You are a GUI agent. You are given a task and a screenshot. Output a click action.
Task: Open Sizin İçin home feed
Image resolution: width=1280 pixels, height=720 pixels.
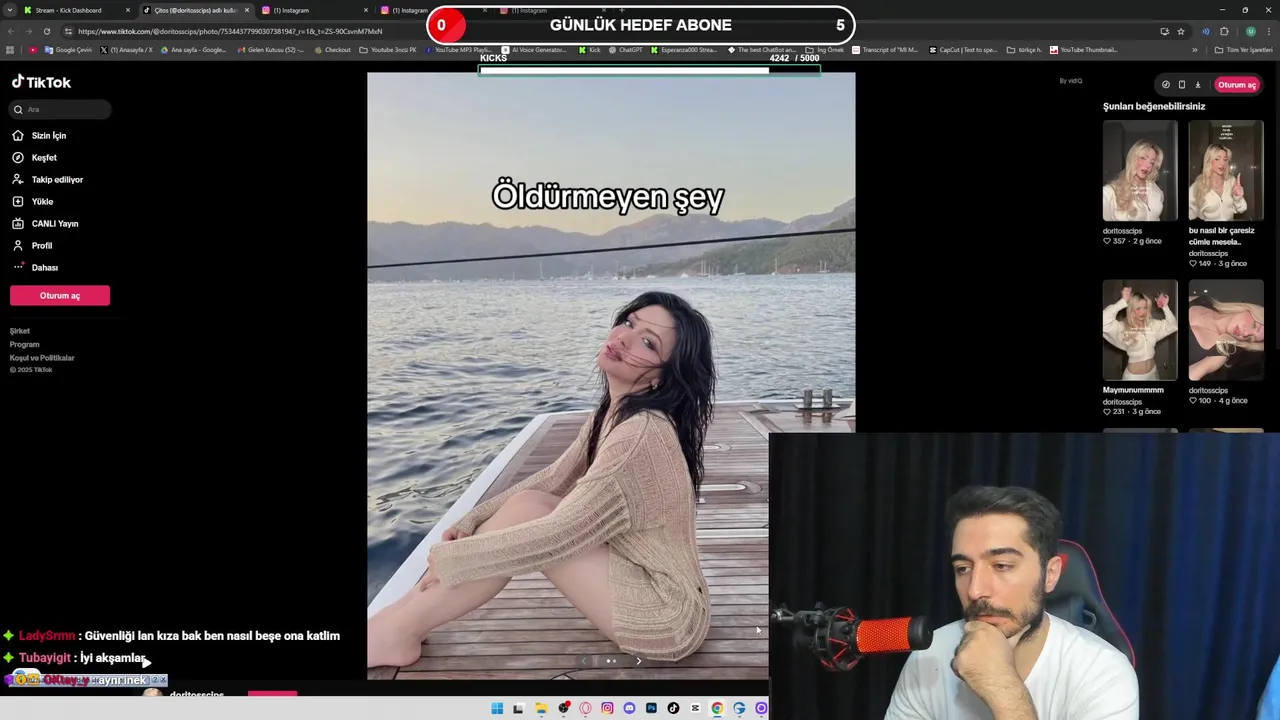(x=39, y=135)
